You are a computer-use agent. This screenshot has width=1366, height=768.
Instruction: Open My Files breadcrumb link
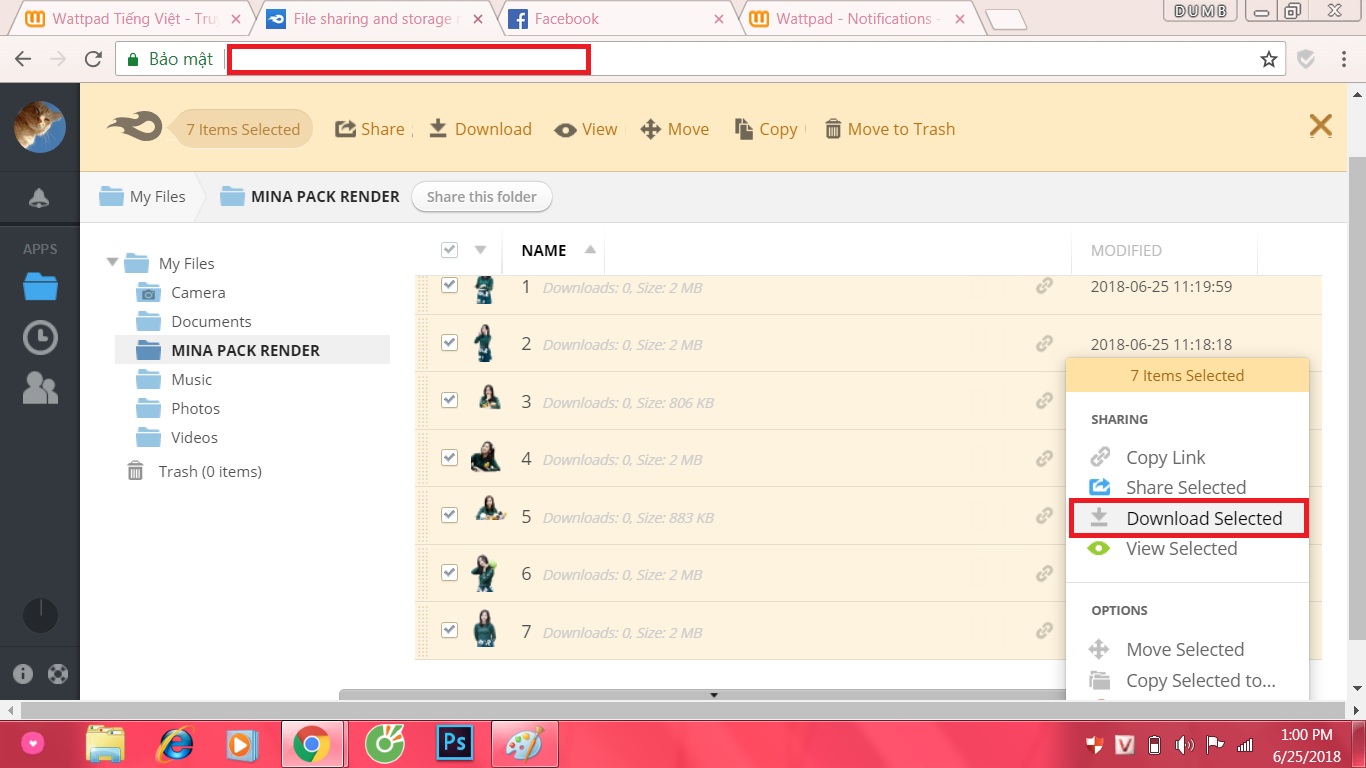pyautogui.click(x=142, y=197)
